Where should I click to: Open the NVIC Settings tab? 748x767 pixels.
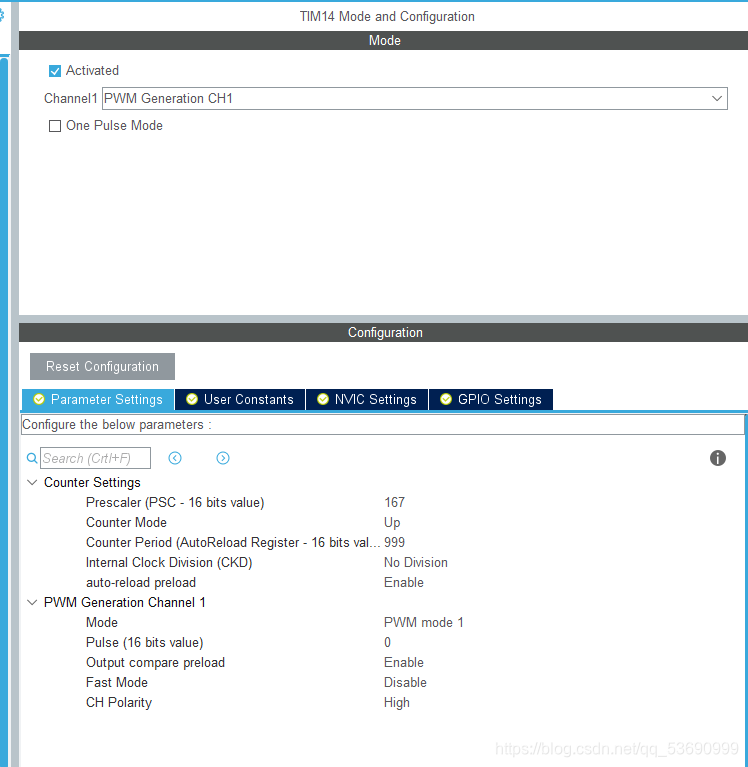pyautogui.click(x=367, y=399)
